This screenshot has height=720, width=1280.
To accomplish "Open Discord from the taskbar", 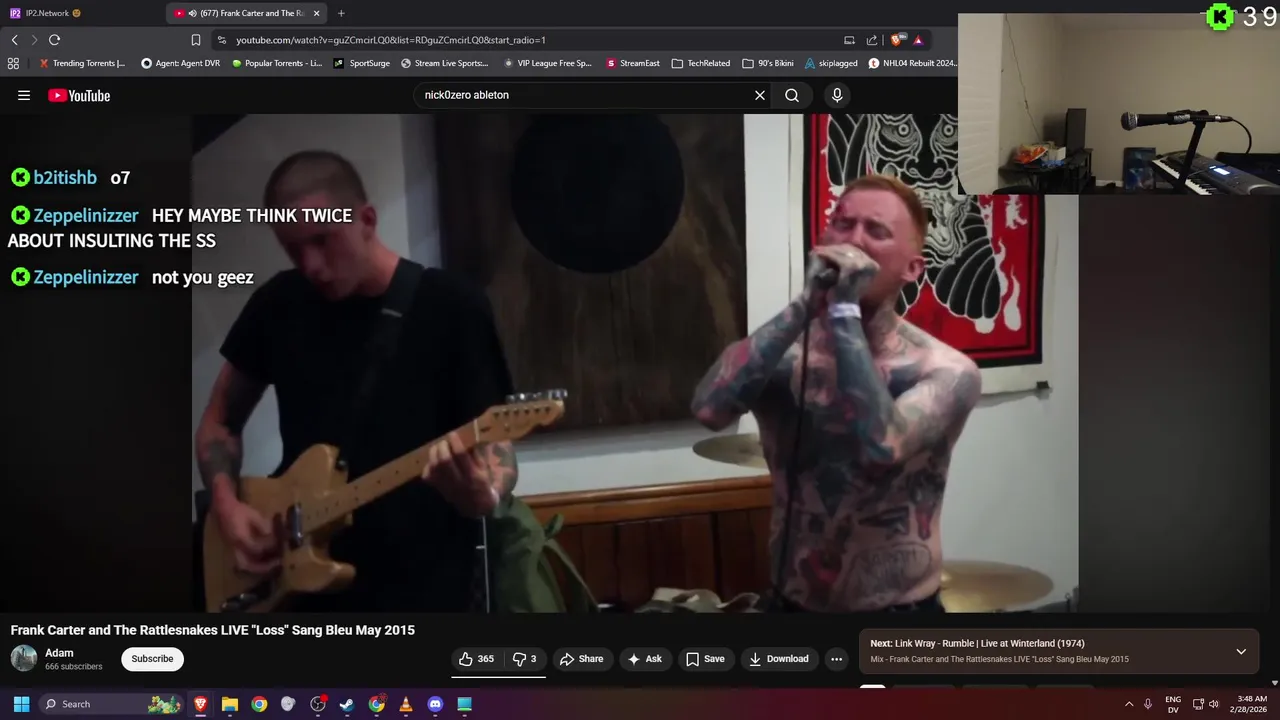I will pos(435,704).
